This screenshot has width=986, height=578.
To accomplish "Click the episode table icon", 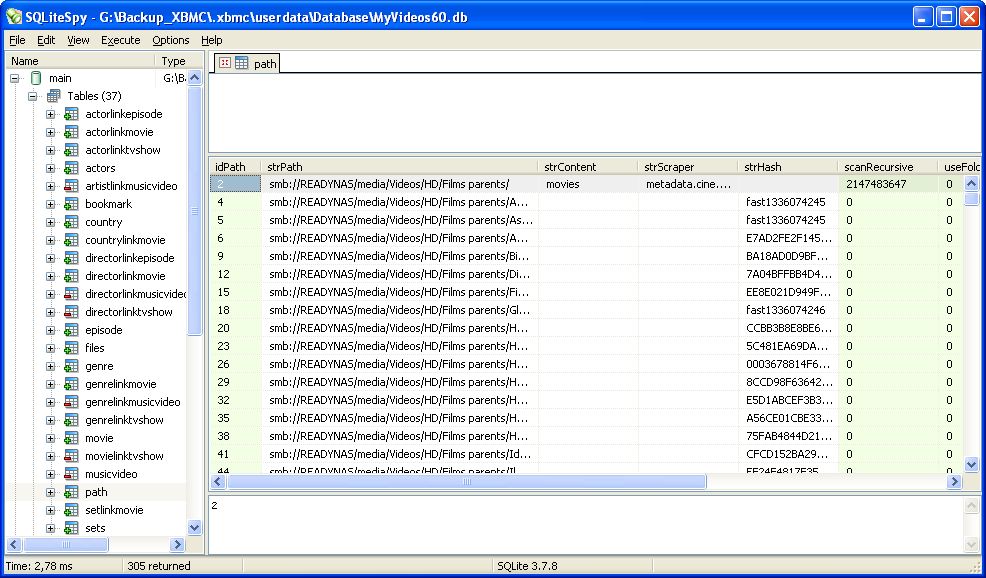I will coord(72,330).
